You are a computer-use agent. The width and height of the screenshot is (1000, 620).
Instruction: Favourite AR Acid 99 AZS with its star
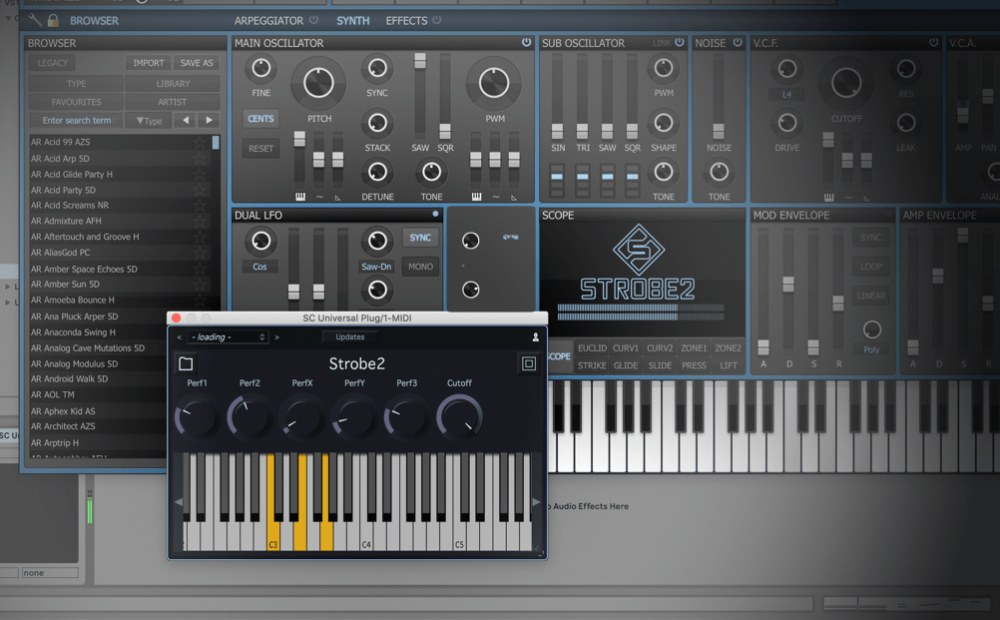point(200,142)
